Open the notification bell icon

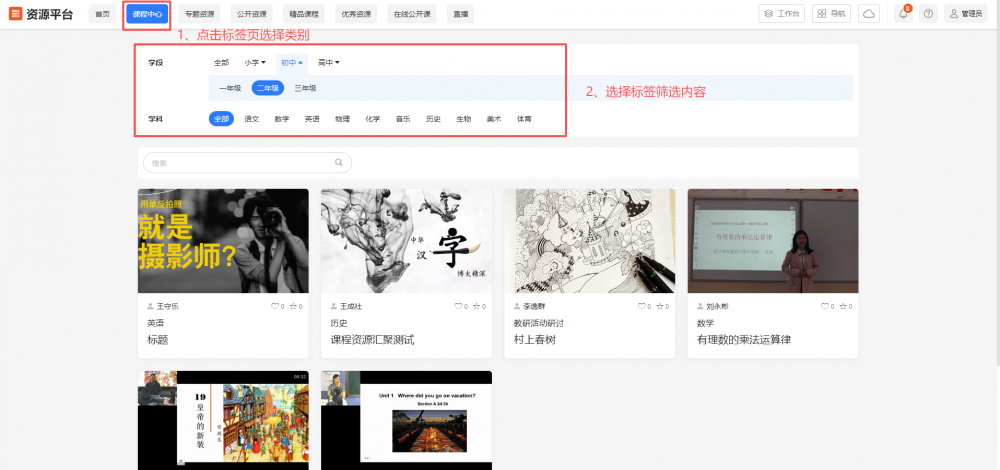tap(902, 14)
